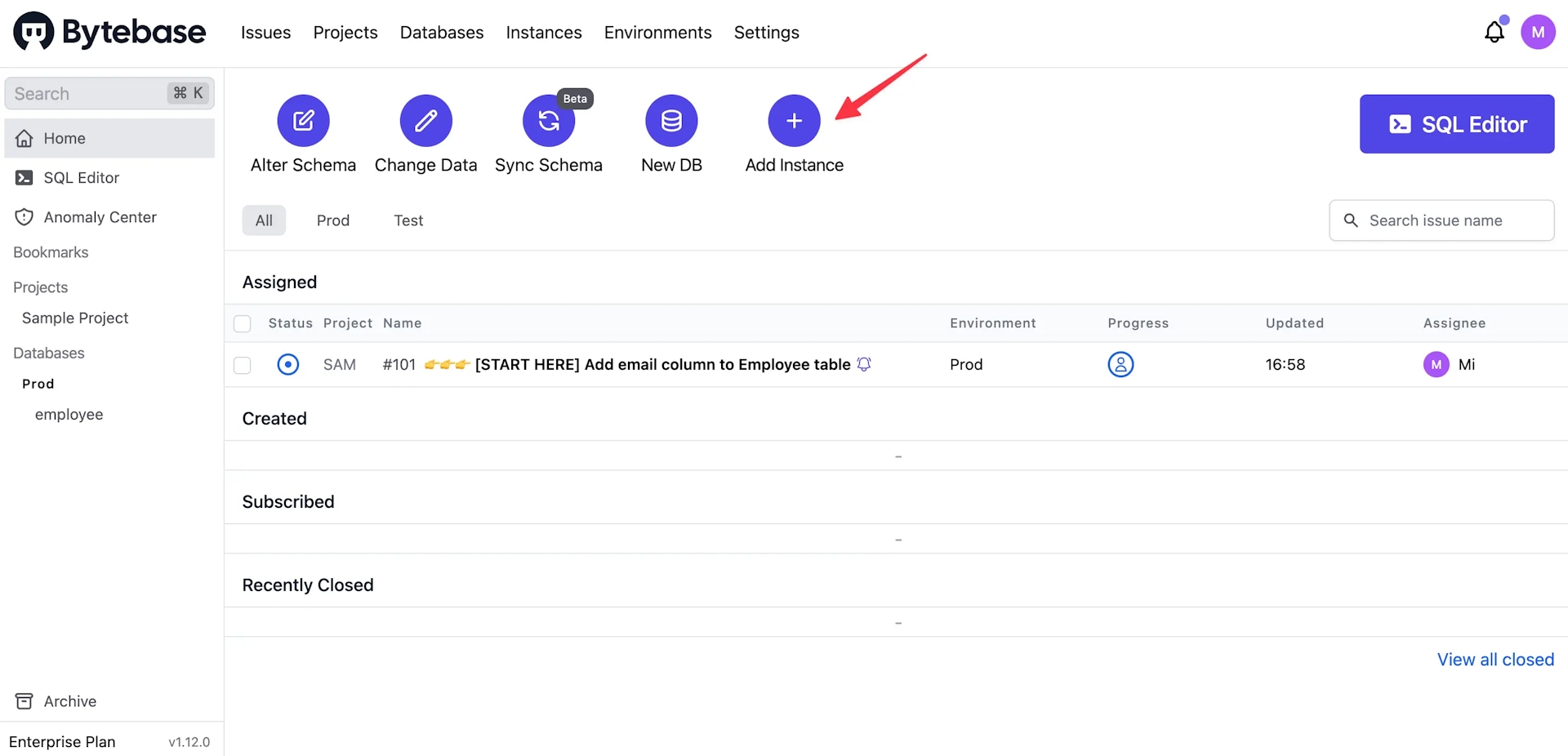Click the Add Instance plus icon
Image resolution: width=1568 pixels, height=756 pixels.
point(794,121)
